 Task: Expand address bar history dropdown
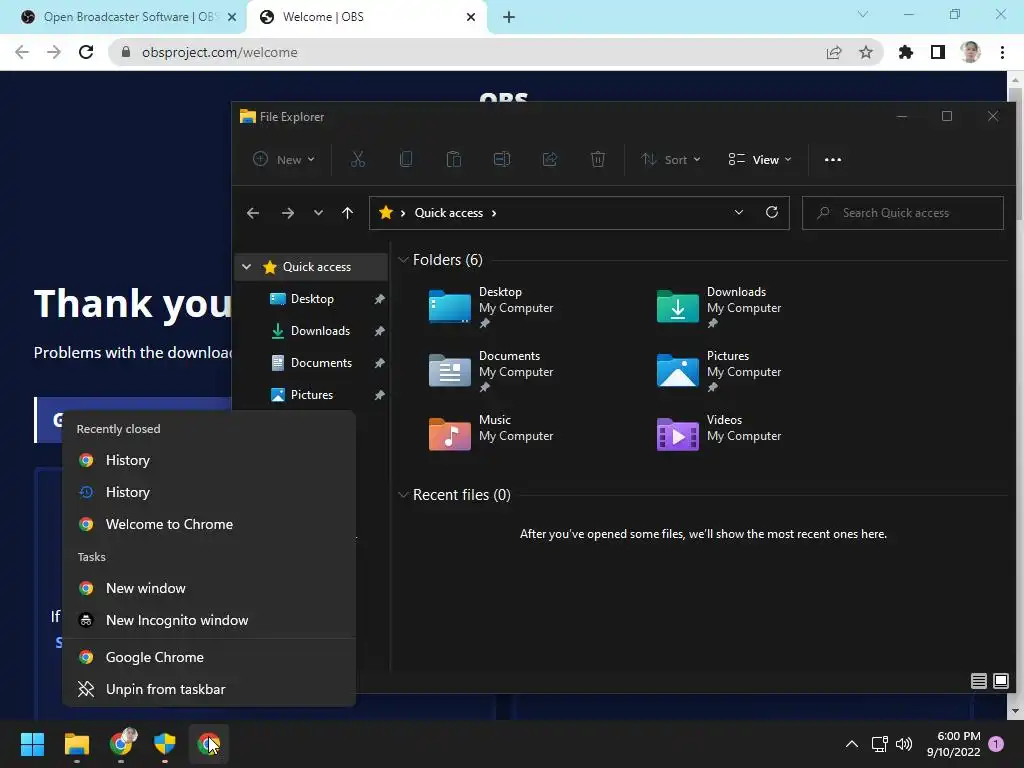[739, 212]
